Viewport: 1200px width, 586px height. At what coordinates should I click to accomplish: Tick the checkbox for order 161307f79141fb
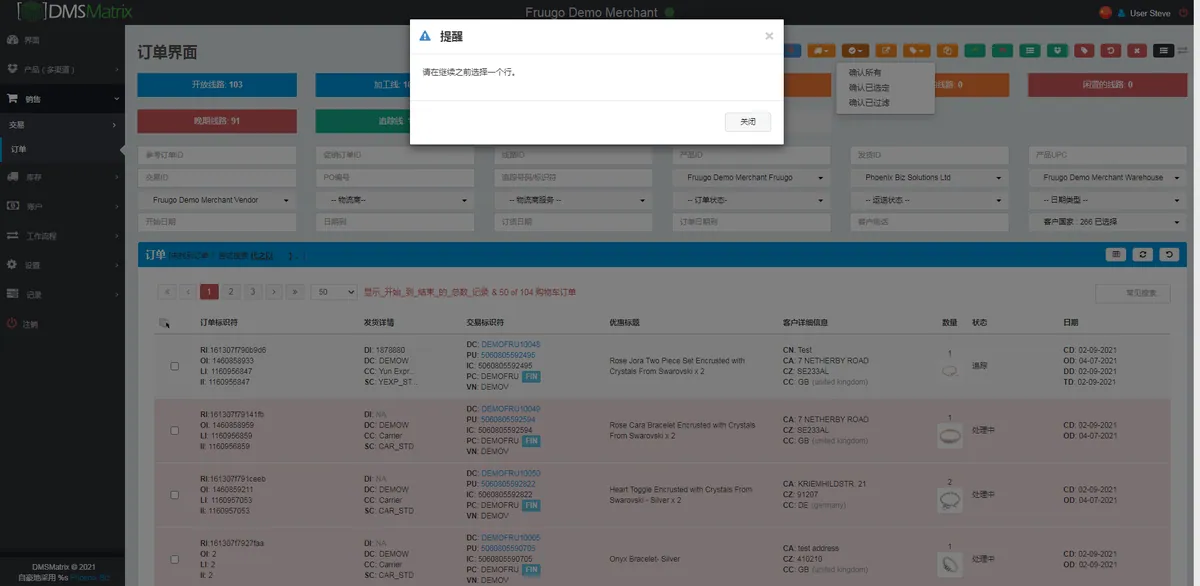click(x=174, y=430)
